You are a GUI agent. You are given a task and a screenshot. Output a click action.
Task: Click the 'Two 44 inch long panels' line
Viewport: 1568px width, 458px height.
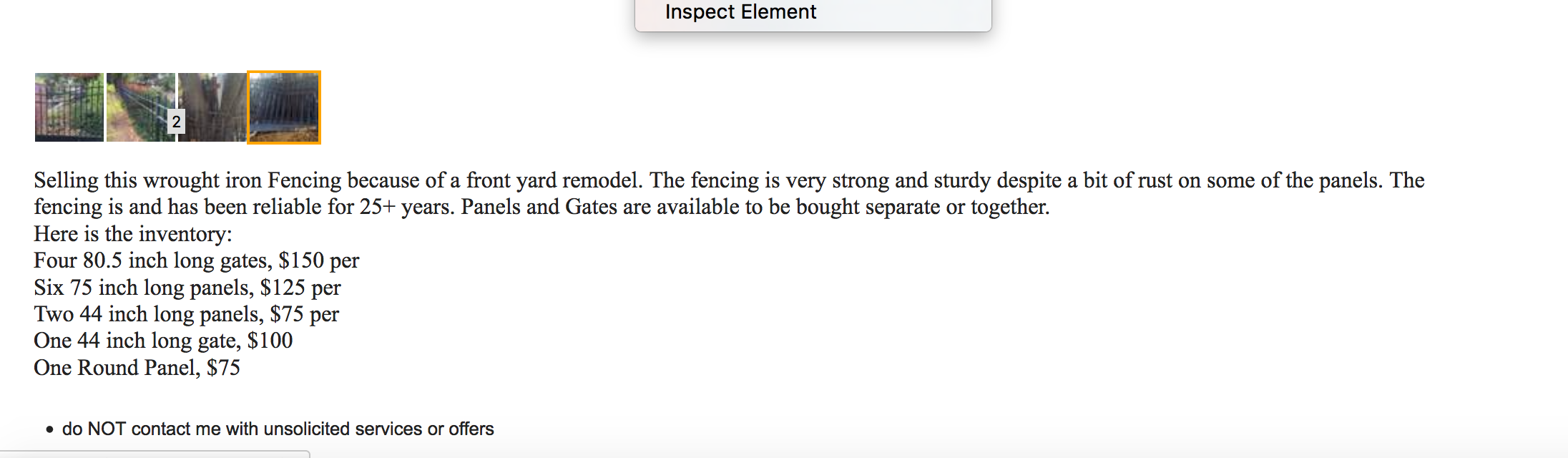148,314
